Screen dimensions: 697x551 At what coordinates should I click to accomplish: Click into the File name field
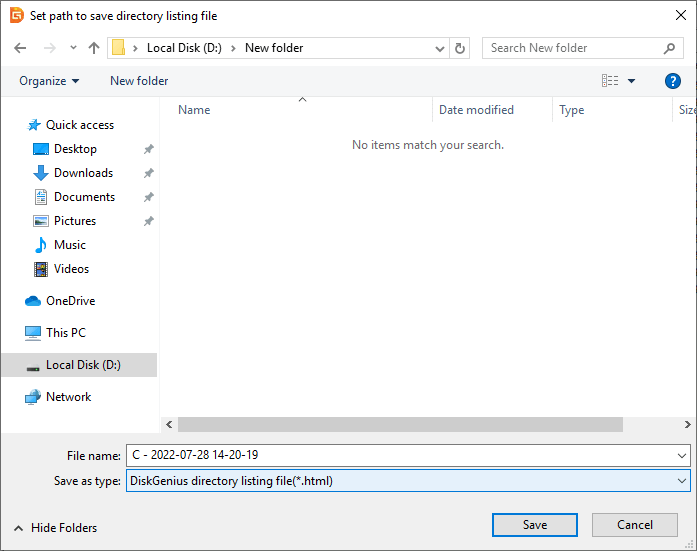coord(400,456)
